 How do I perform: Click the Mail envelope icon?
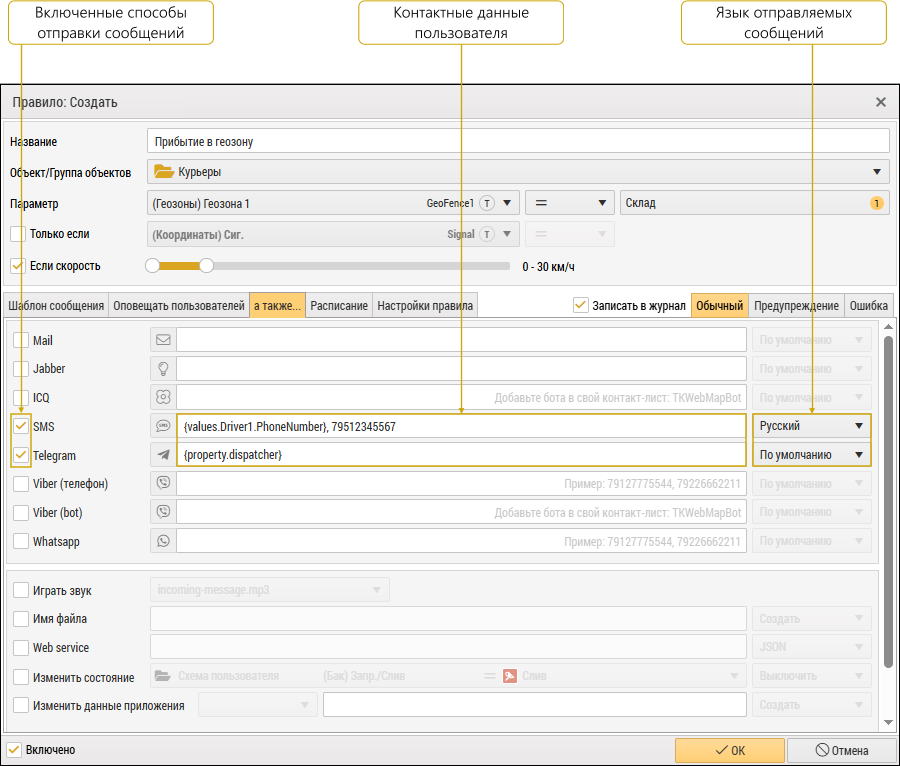(163, 340)
